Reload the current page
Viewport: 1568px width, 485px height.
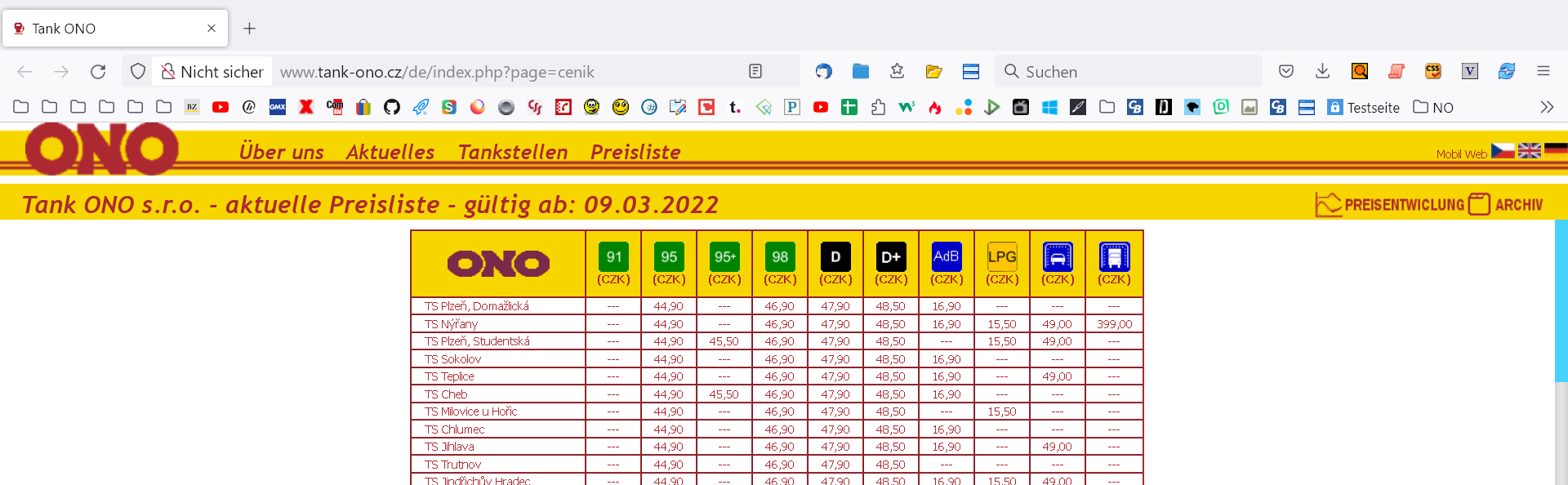98,72
